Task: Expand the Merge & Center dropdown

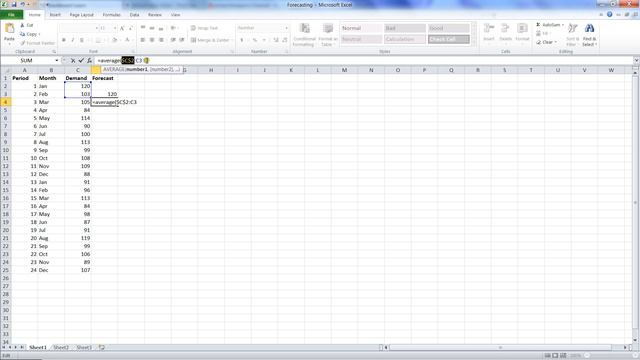Action: [232, 40]
